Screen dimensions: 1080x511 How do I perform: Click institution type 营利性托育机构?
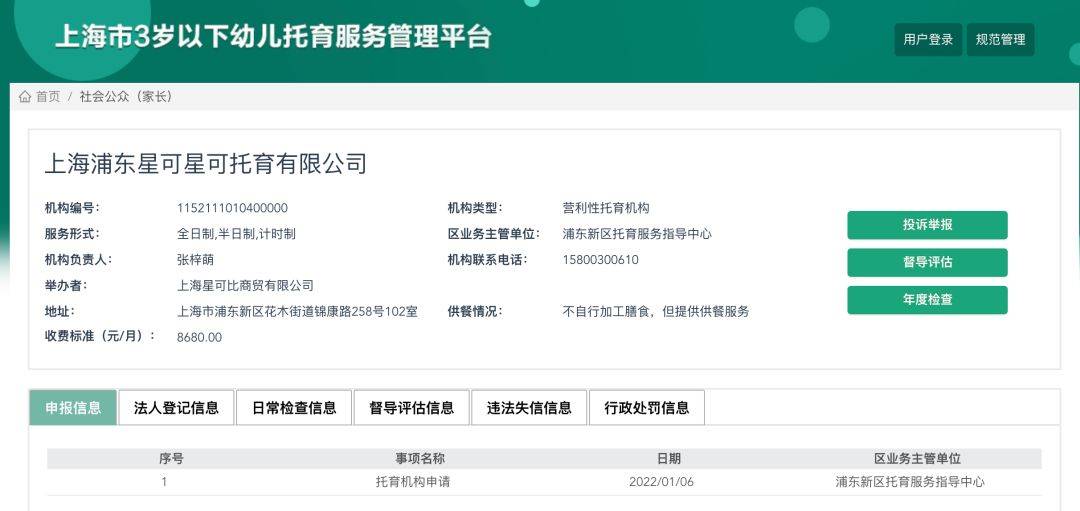(x=606, y=208)
